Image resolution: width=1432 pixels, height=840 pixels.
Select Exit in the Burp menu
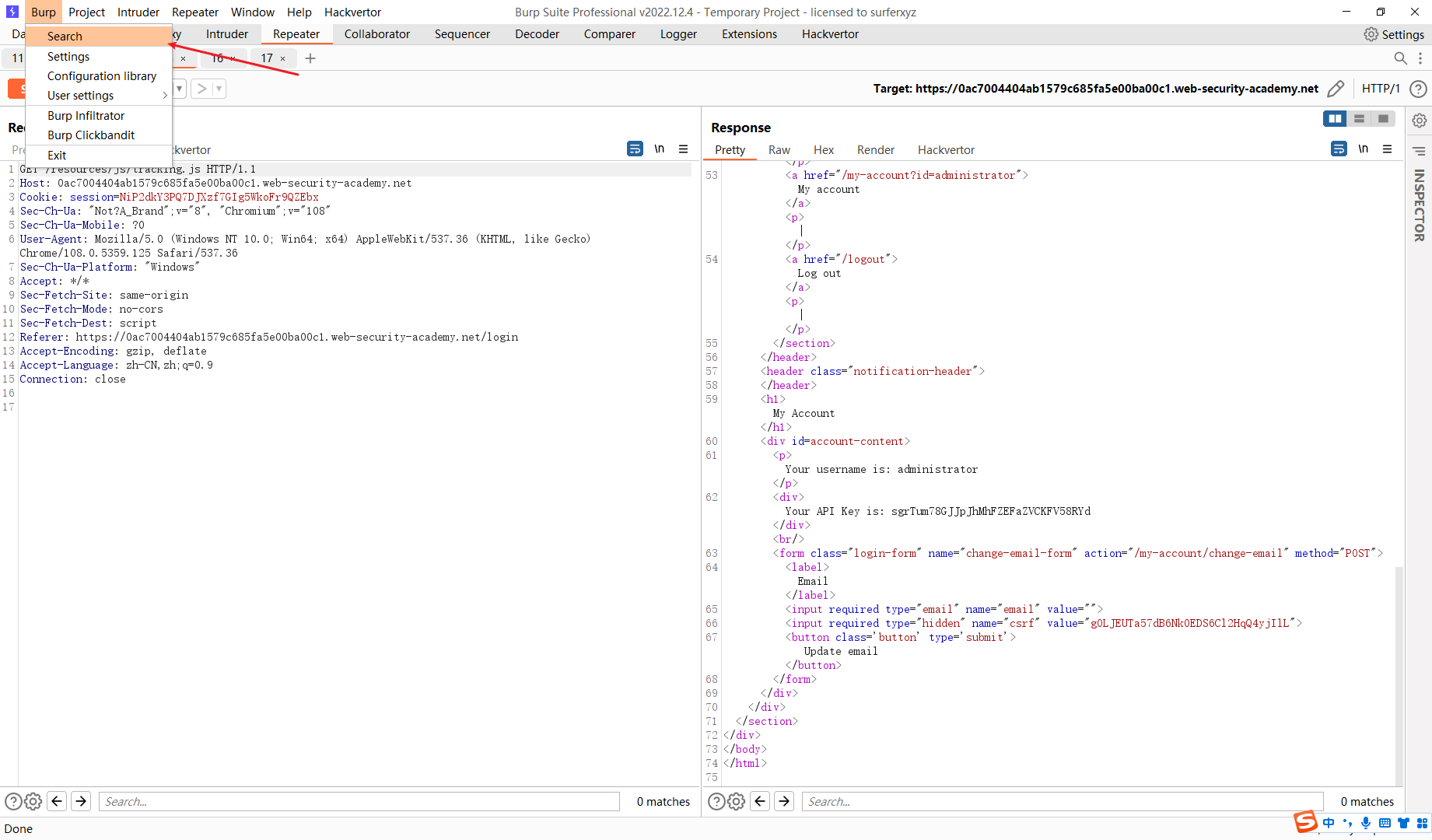pyautogui.click(x=99, y=156)
